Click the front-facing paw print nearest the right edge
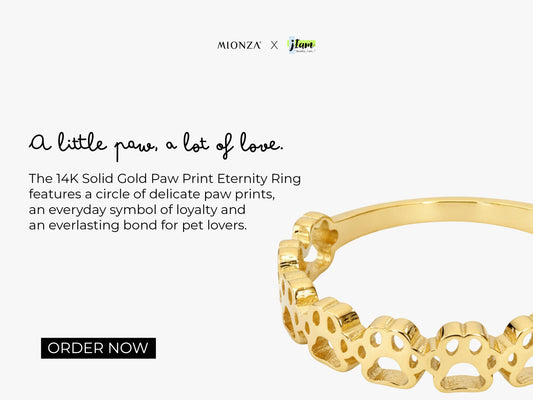This screenshot has width=533, height=400. (518, 352)
